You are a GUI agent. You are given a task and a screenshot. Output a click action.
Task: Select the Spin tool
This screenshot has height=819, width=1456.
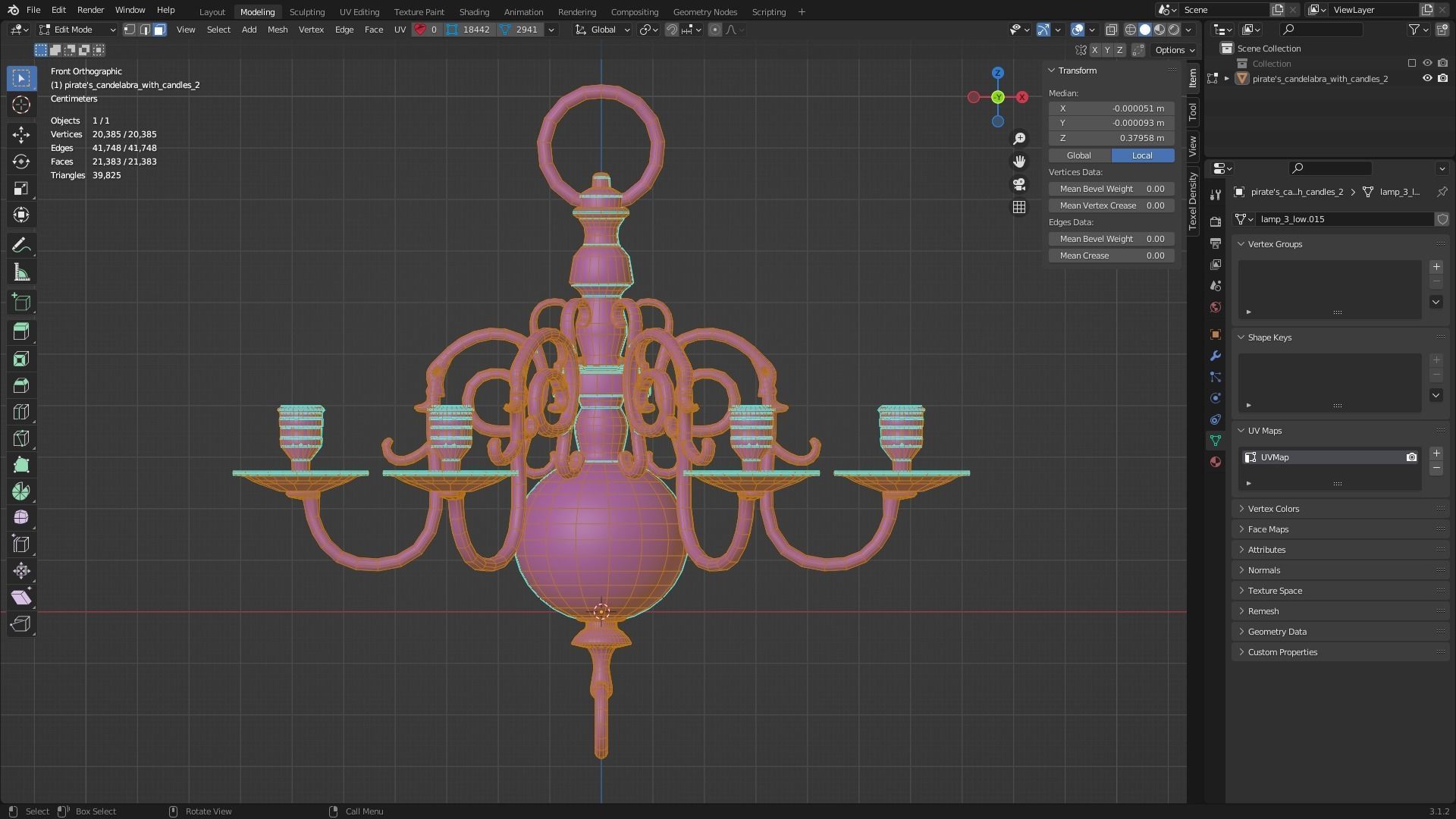21,491
